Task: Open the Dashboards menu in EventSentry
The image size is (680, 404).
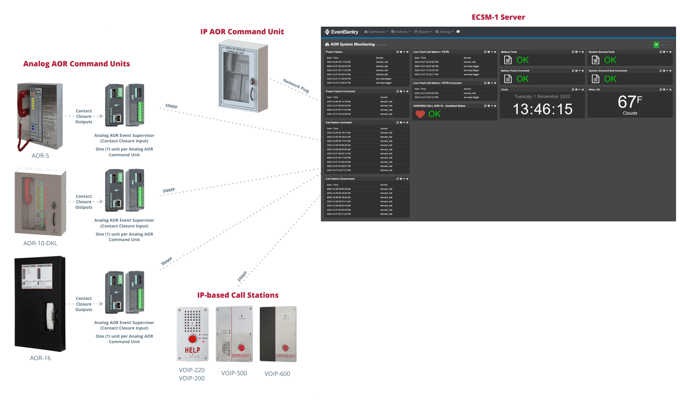Action: click(x=376, y=32)
